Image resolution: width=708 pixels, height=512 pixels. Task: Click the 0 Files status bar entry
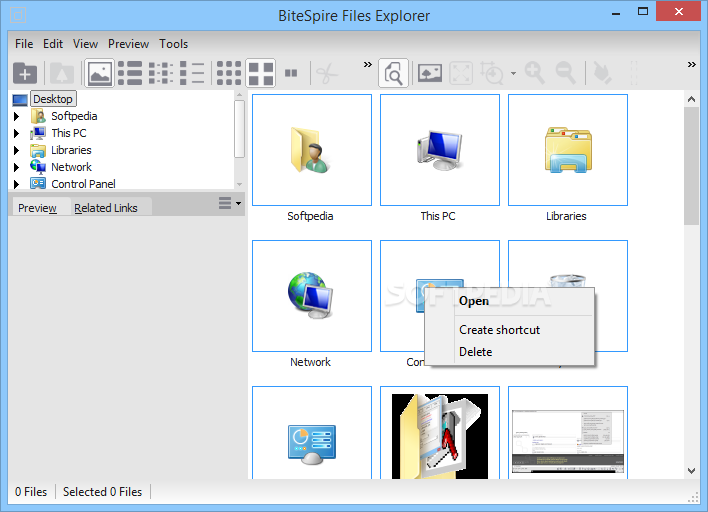coord(31,492)
